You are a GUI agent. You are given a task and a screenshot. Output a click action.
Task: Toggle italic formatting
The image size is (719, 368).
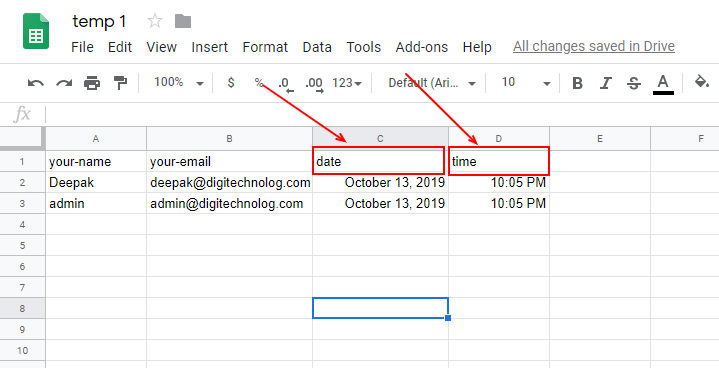(606, 83)
